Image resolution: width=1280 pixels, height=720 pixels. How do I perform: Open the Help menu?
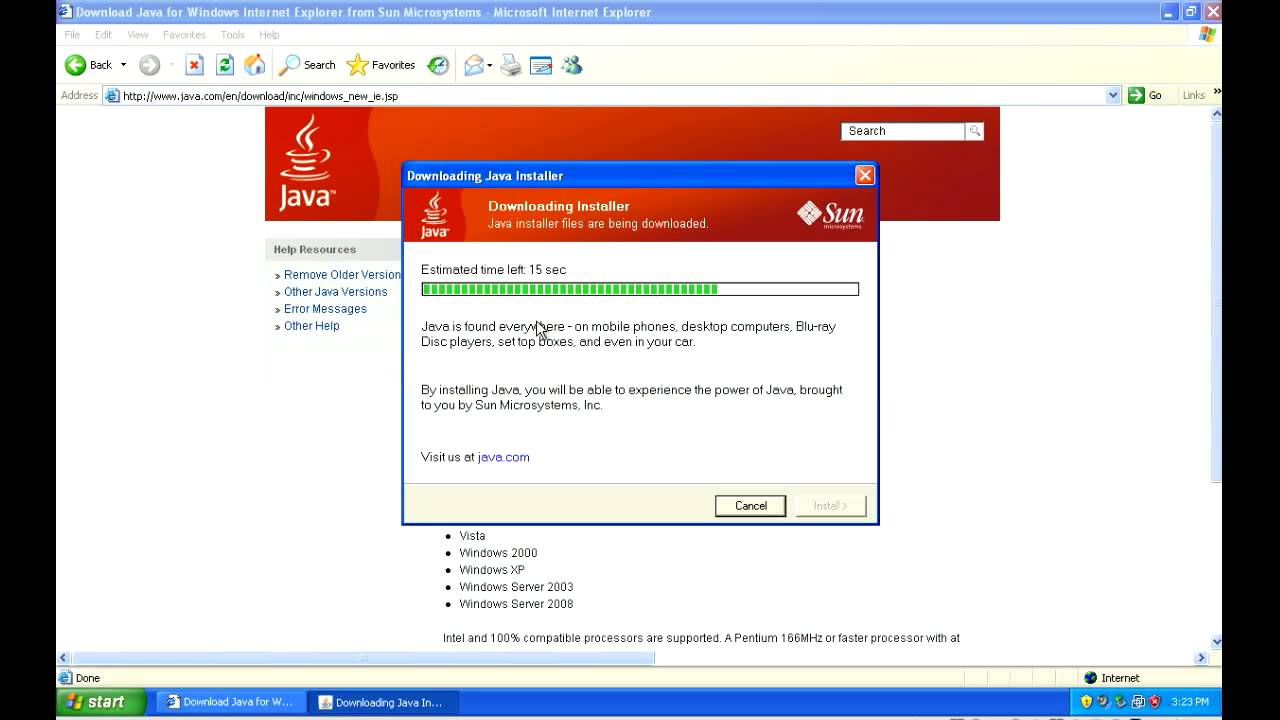[x=270, y=34]
